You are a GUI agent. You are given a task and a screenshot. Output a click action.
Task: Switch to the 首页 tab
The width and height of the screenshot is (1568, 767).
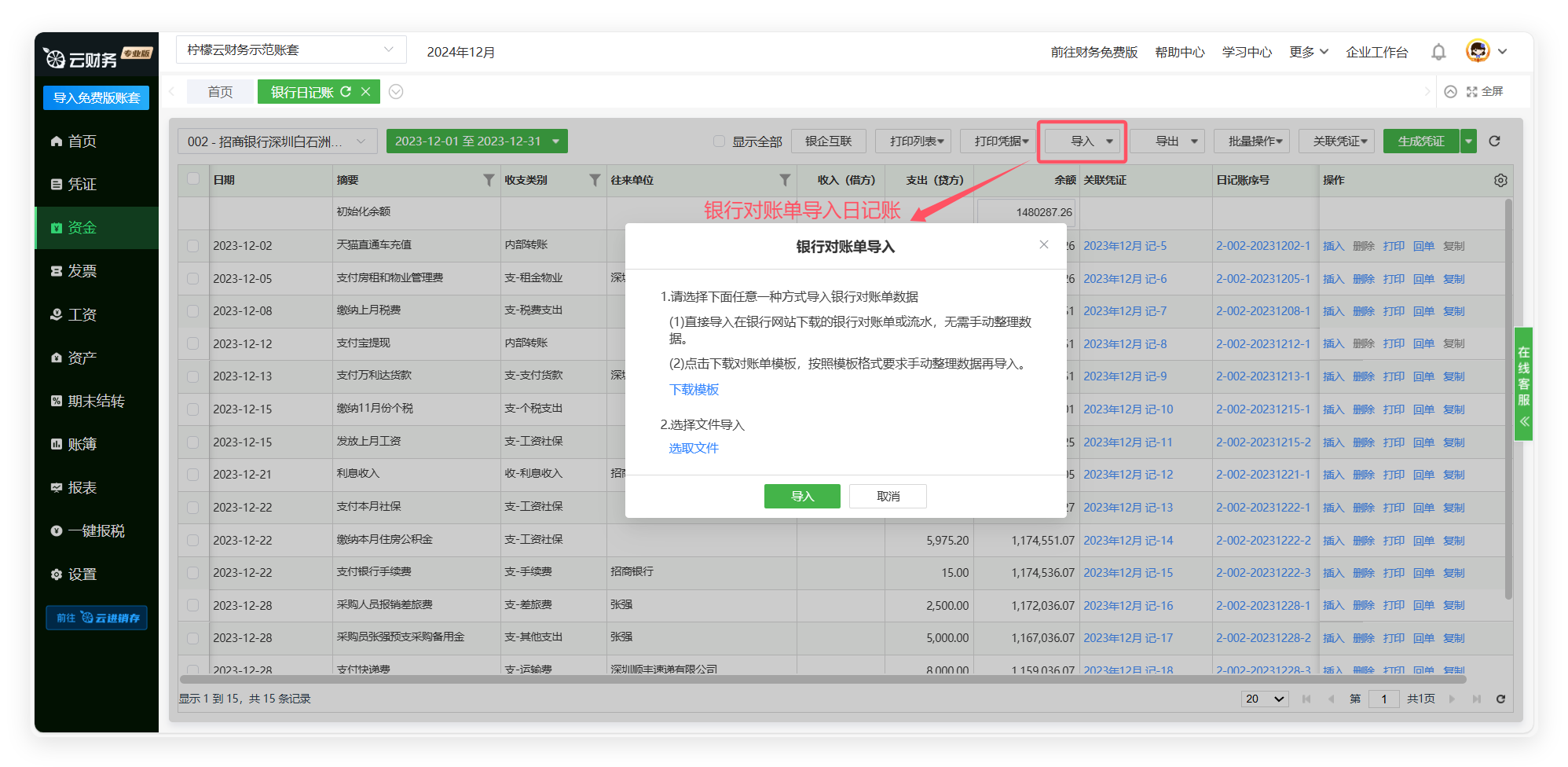coord(220,92)
